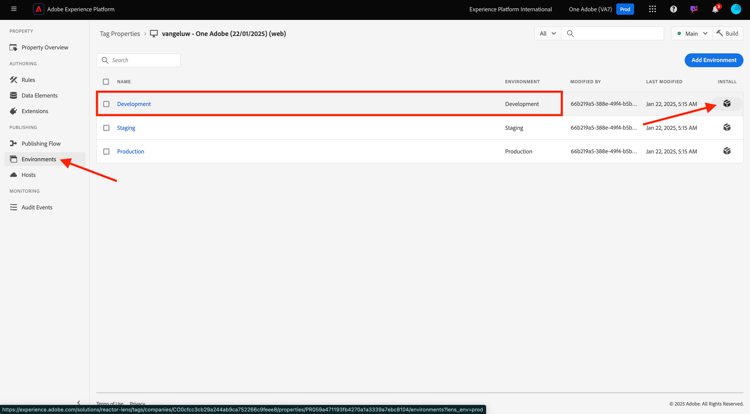Collapse the left sidebar with the chevron

(x=79, y=403)
